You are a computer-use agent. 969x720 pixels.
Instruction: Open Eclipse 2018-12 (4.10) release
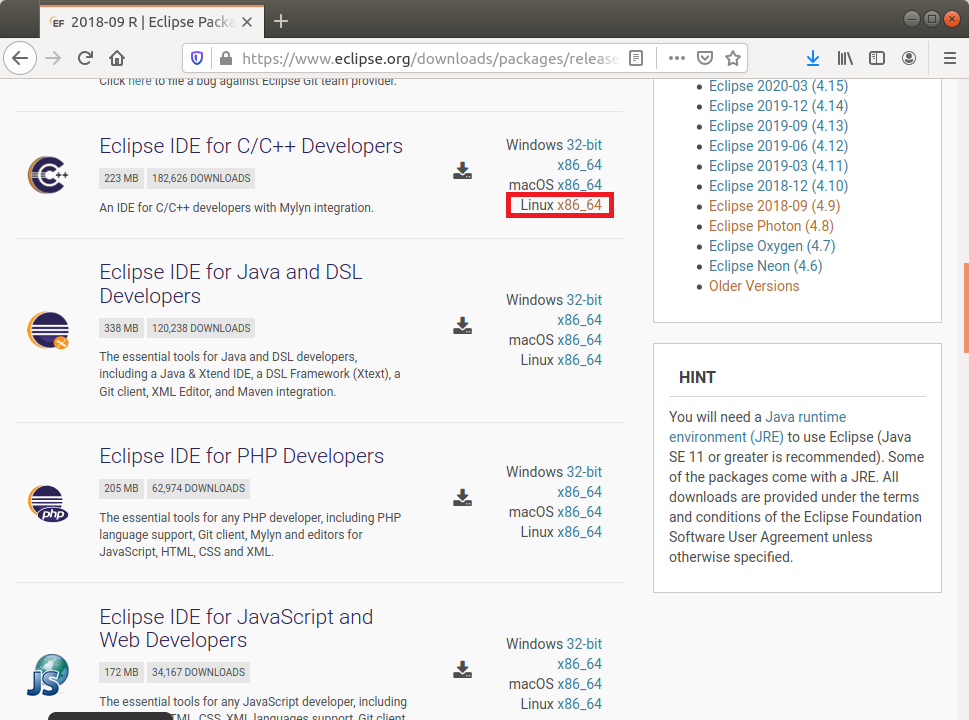pos(778,186)
